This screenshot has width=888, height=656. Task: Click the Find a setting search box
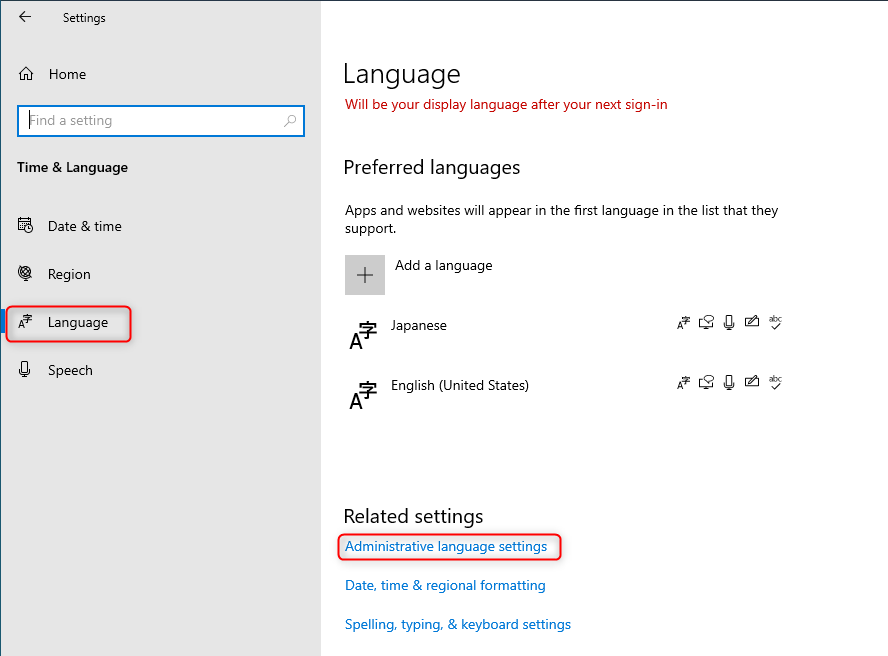click(x=150, y=121)
